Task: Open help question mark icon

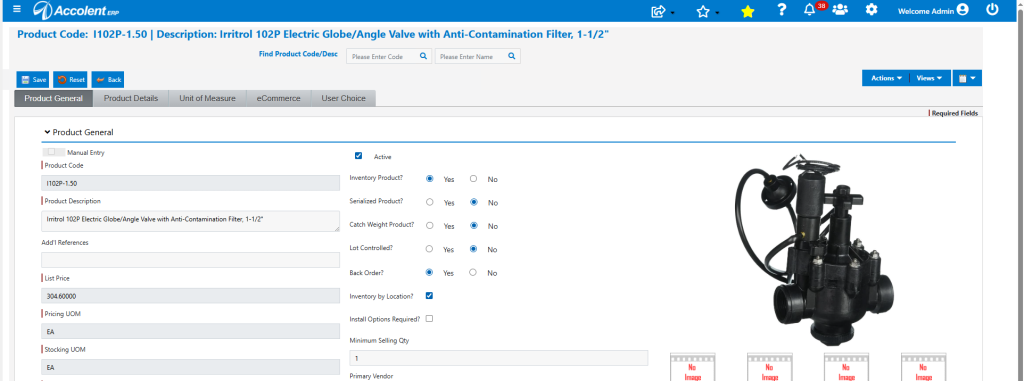Action: (x=781, y=10)
